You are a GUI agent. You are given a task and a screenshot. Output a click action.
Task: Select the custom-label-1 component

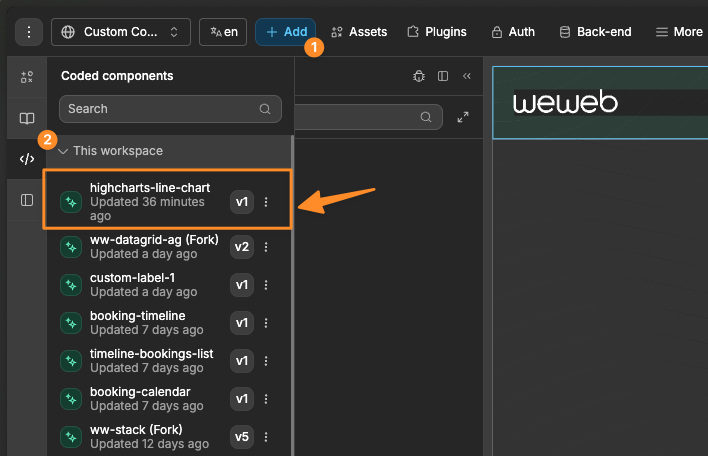pos(168,285)
